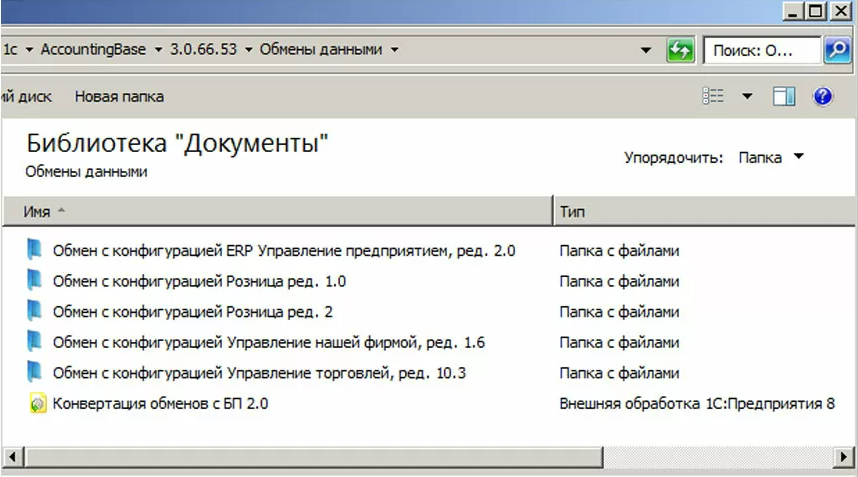
Task: Select folder icon of Розница ред. 1.0
Action: point(34,280)
